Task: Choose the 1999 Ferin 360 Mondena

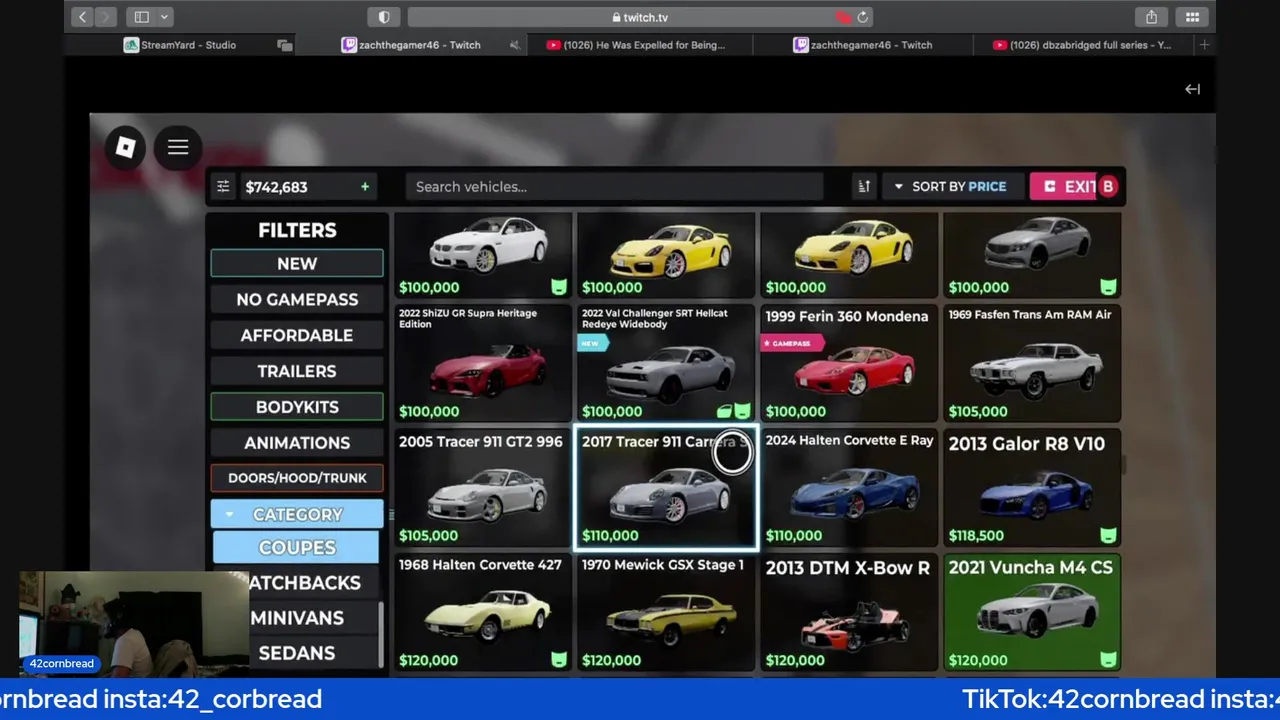Action: [849, 363]
